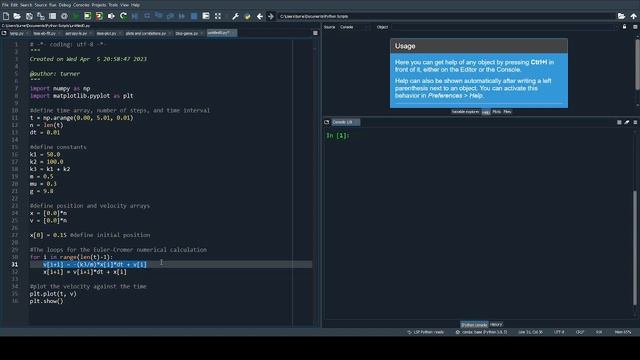Image resolution: width=640 pixels, height=360 pixels.
Task: Click the Line 31 Col status entry
Action: click(530, 332)
